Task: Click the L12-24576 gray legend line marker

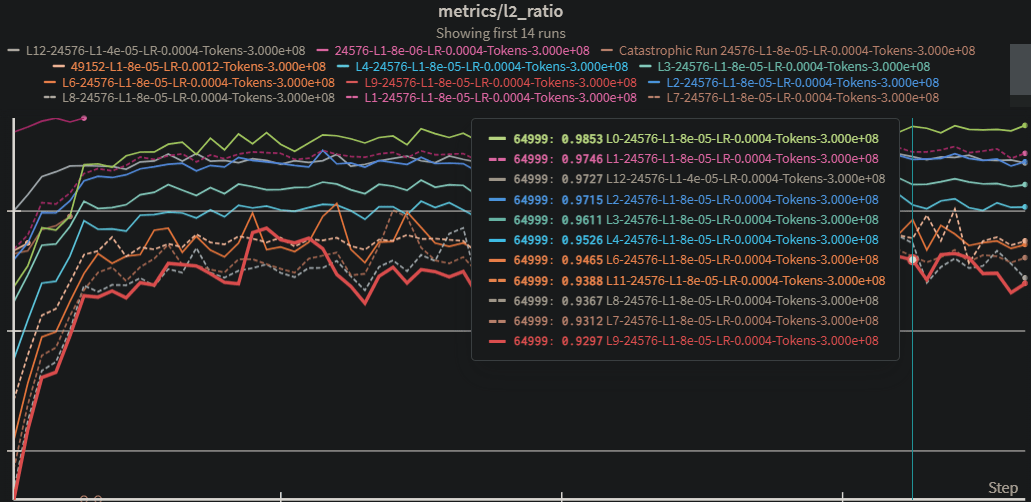Action: pos(13,50)
